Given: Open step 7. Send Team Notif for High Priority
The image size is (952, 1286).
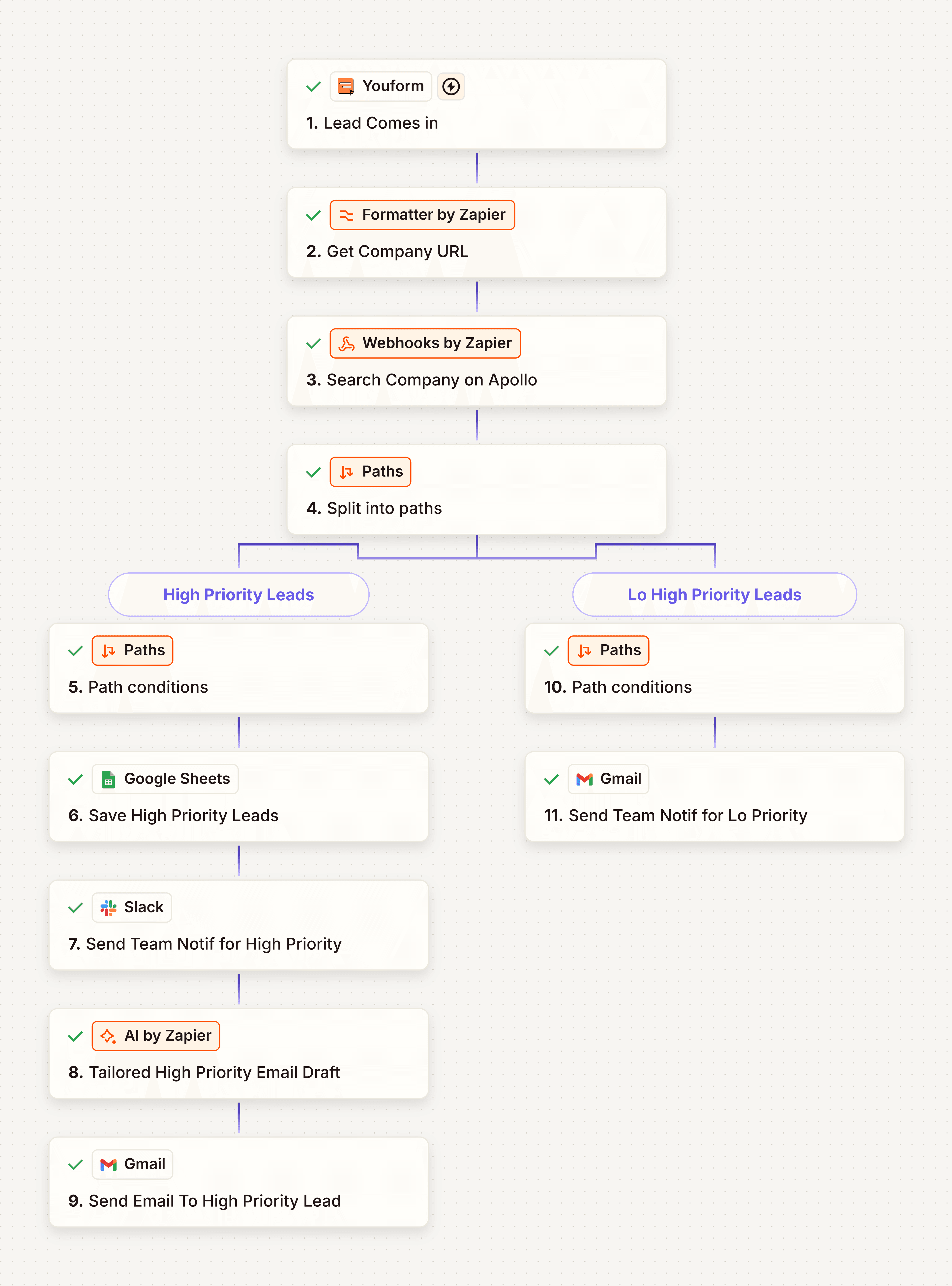Looking at the screenshot, I should pos(238,925).
